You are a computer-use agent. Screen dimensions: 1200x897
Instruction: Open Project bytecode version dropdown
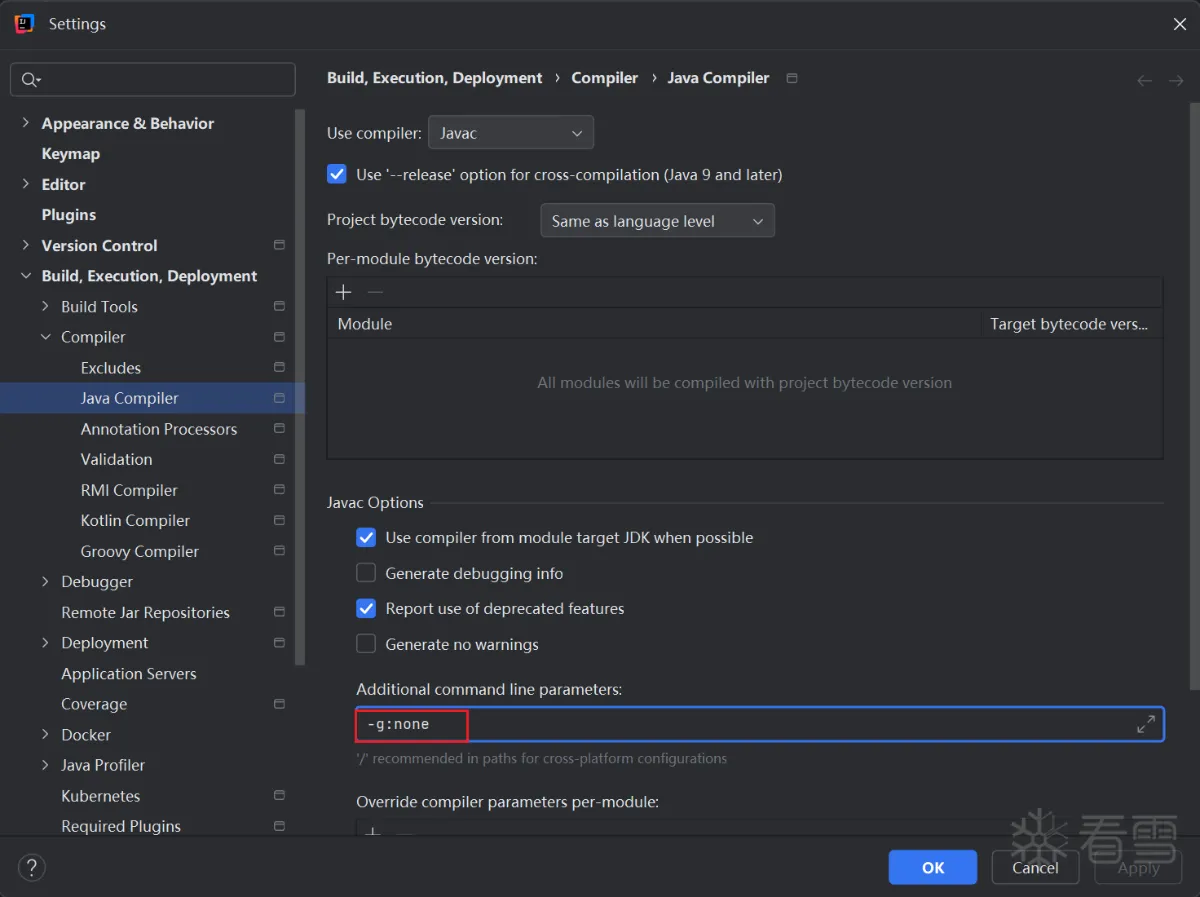click(656, 221)
